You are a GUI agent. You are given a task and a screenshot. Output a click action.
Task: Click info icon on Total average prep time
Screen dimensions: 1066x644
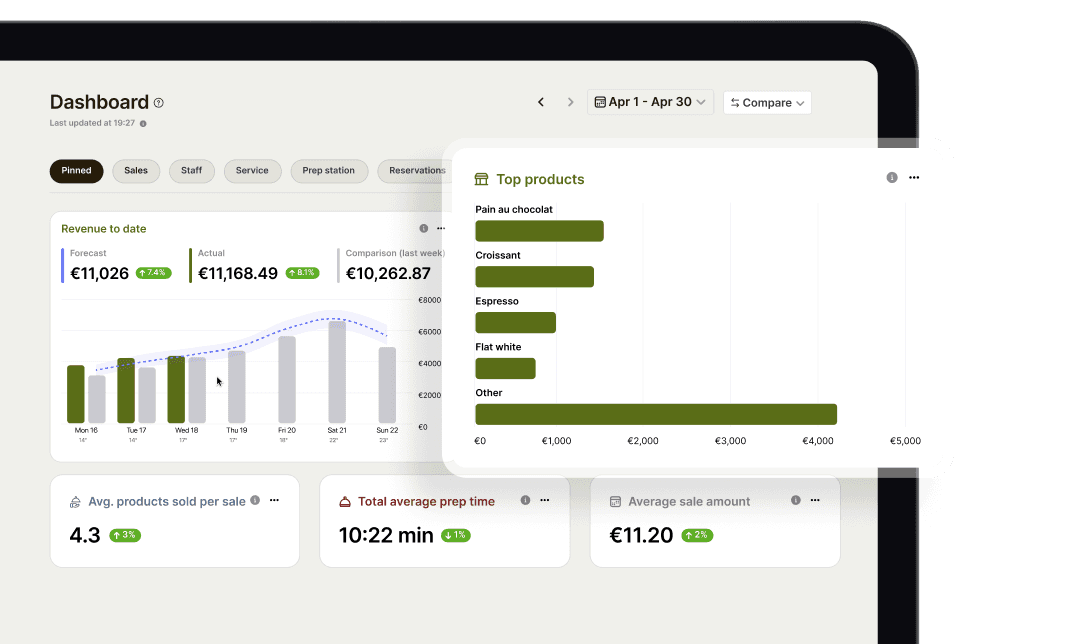(x=526, y=501)
